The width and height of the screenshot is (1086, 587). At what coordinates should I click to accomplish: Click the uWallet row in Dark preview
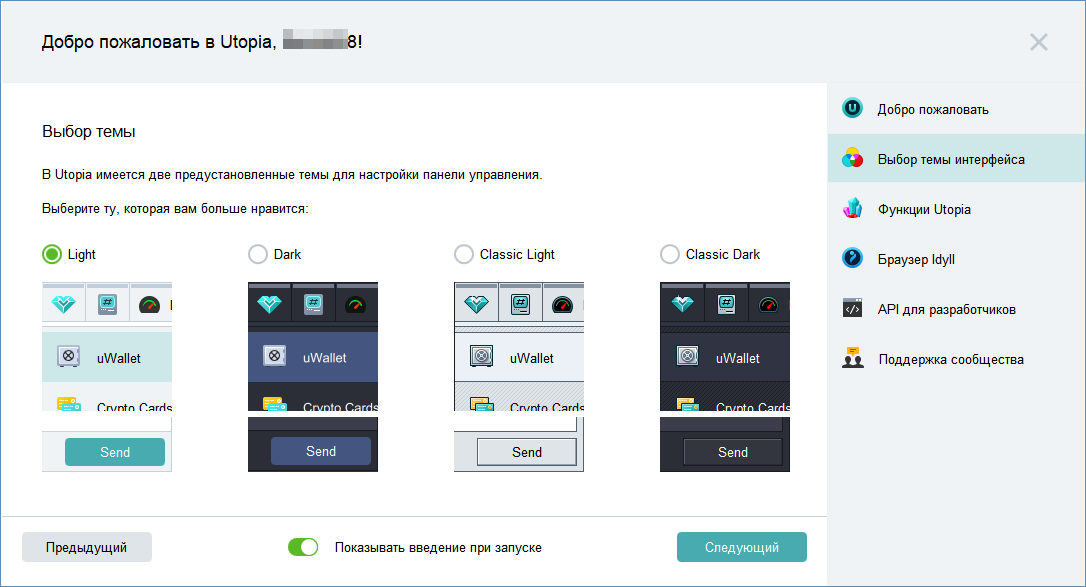(x=313, y=357)
